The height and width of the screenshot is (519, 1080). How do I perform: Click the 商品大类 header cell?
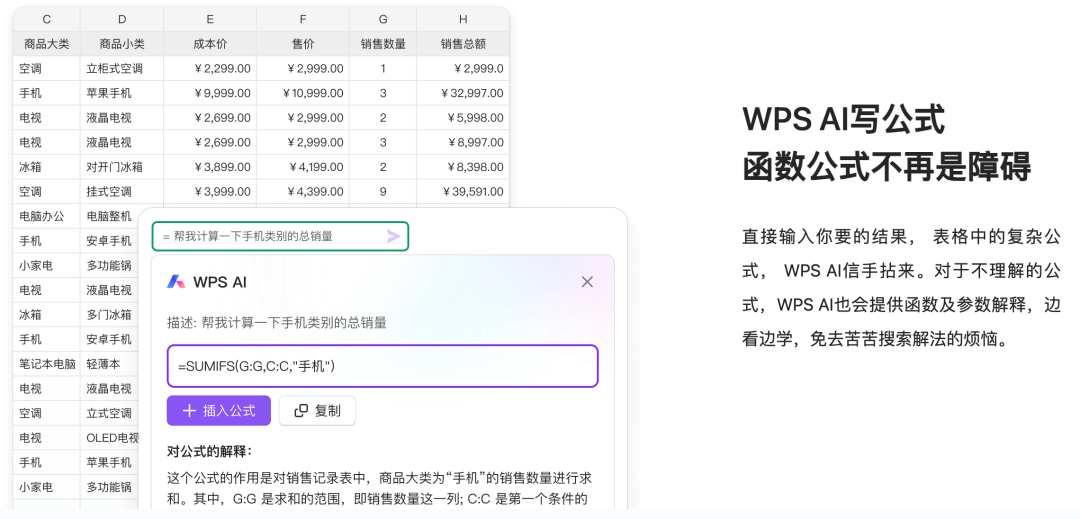(47, 44)
